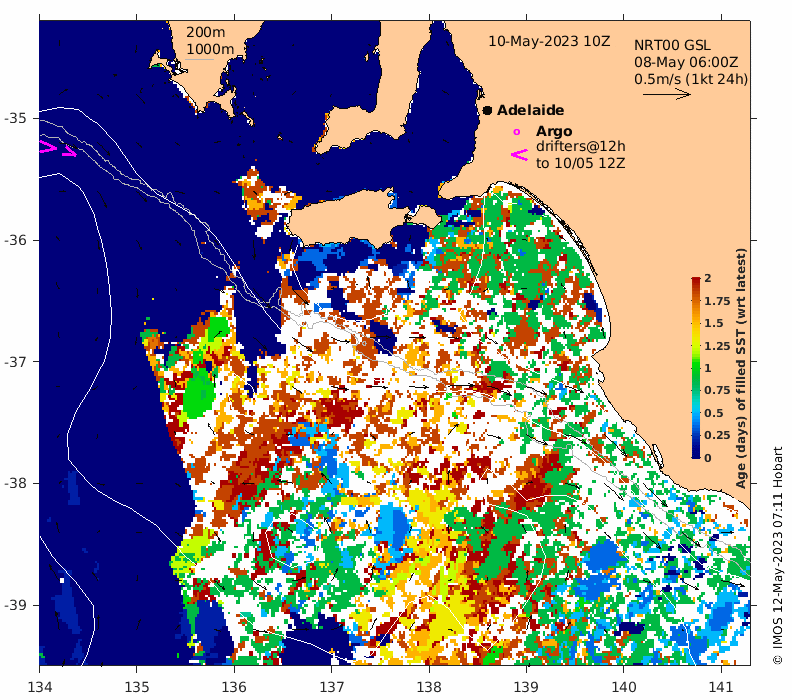Click the 'Argo' legend label
Image resolution: width=792 pixels, height=700 pixels.
click(x=554, y=131)
